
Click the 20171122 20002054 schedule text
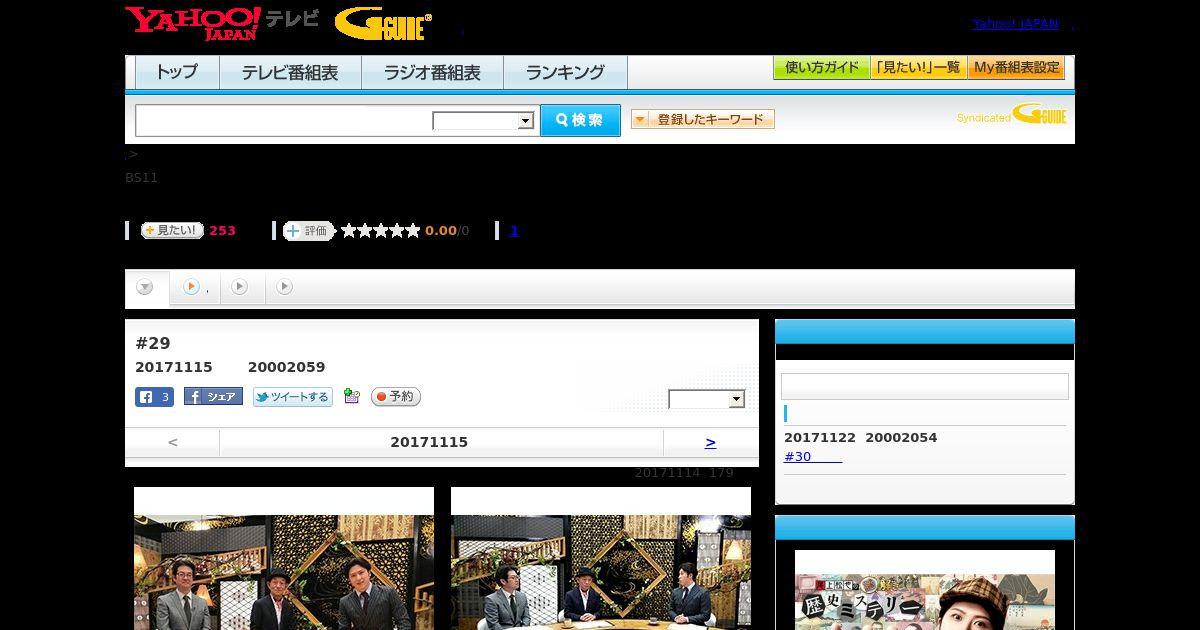coord(860,438)
